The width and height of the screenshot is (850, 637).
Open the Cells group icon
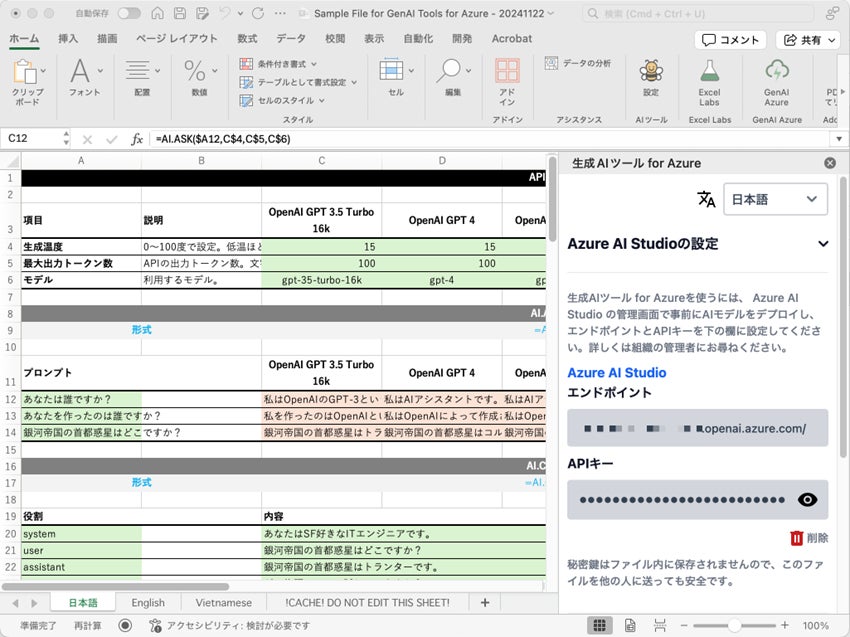coord(391,70)
